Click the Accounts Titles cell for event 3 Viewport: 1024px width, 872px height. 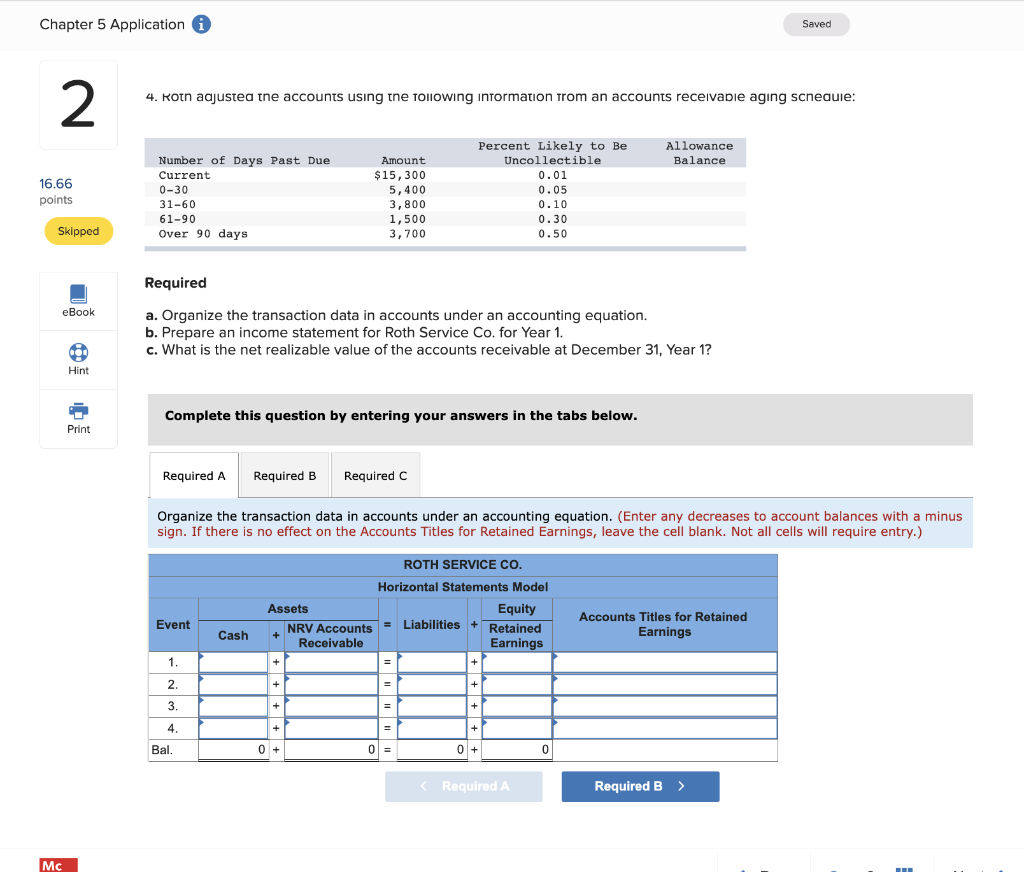pos(664,706)
